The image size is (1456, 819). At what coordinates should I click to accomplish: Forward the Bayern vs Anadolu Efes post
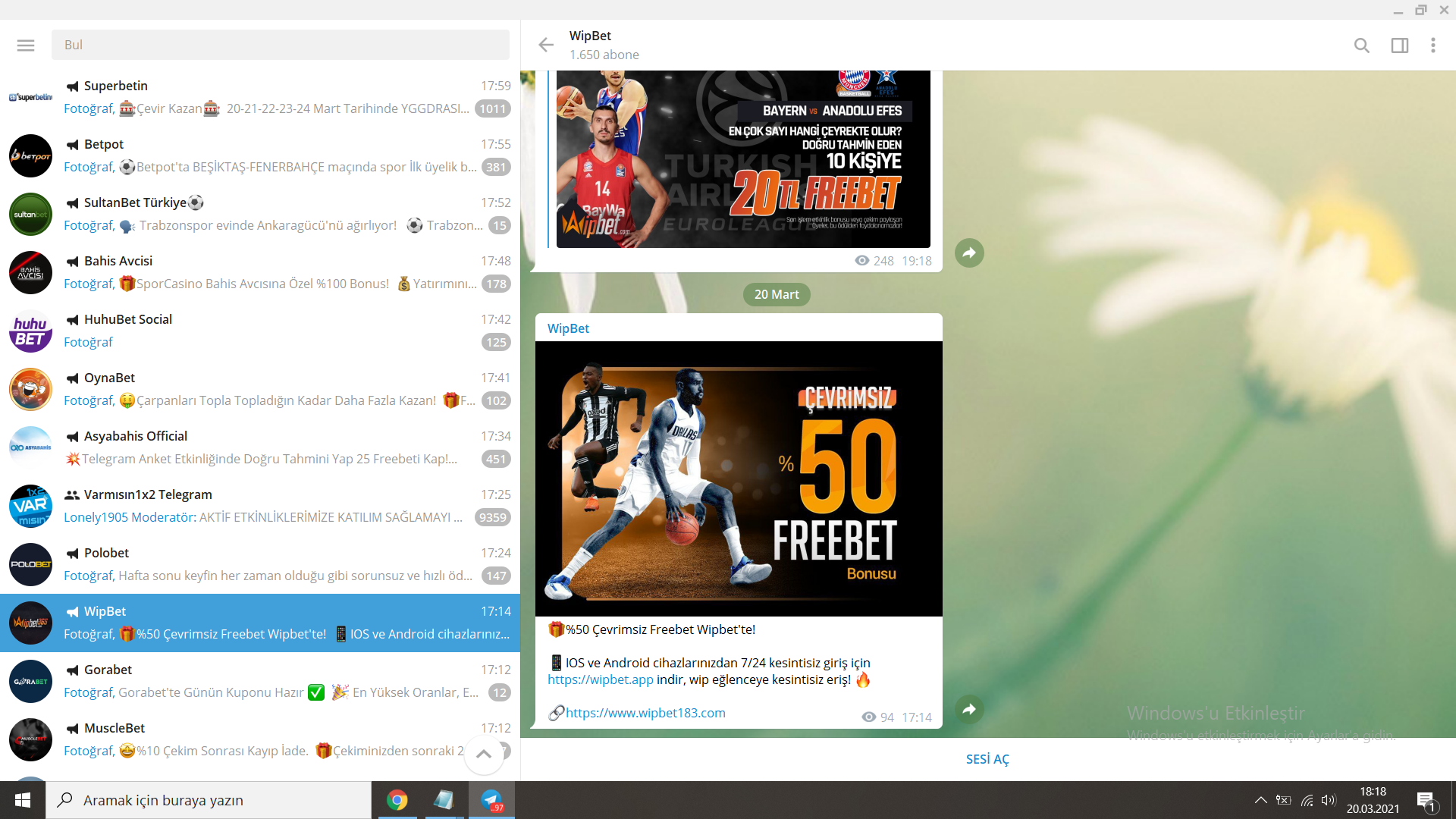click(x=969, y=253)
